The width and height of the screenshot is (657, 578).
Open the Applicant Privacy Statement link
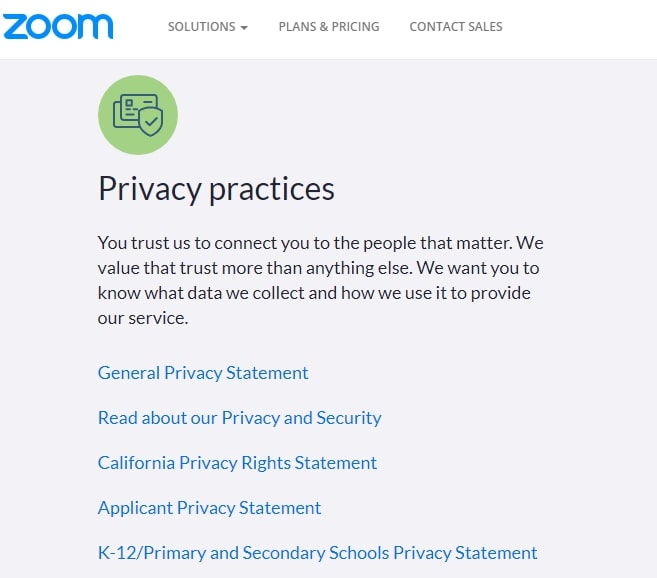pos(210,508)
